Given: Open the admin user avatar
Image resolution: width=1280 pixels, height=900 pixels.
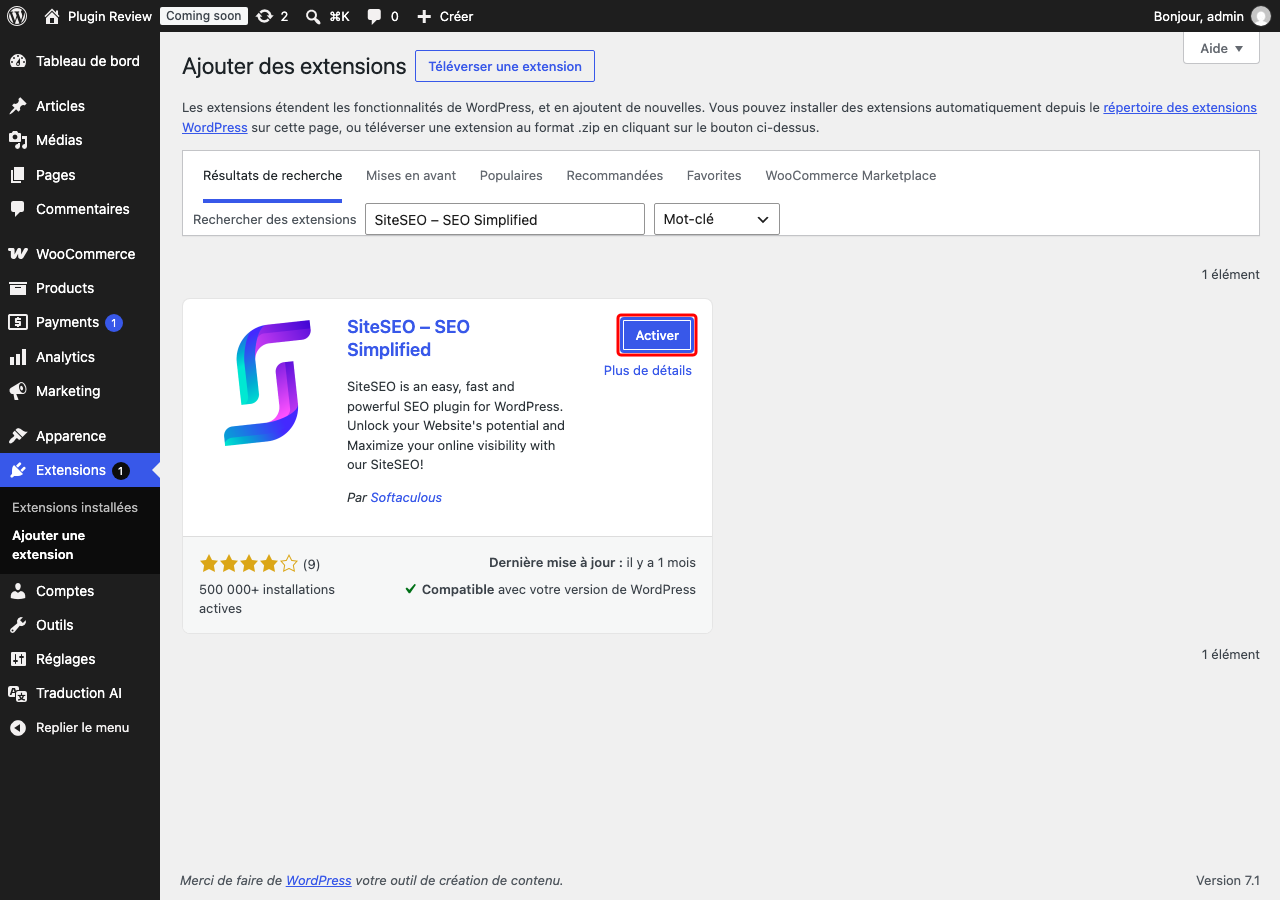Looking at the screenshot, I should (1261, 16).
